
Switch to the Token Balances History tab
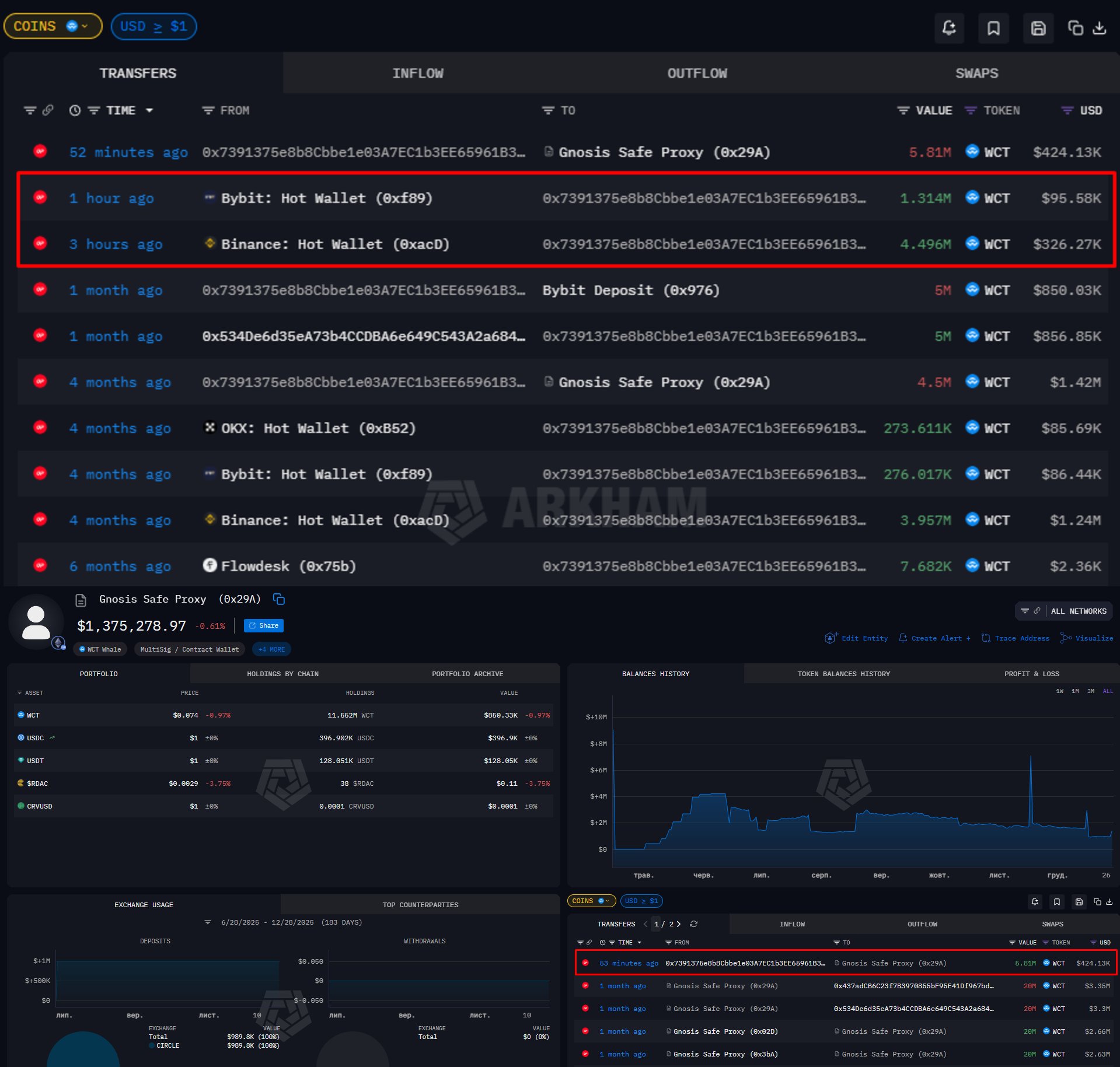[843, 674]
